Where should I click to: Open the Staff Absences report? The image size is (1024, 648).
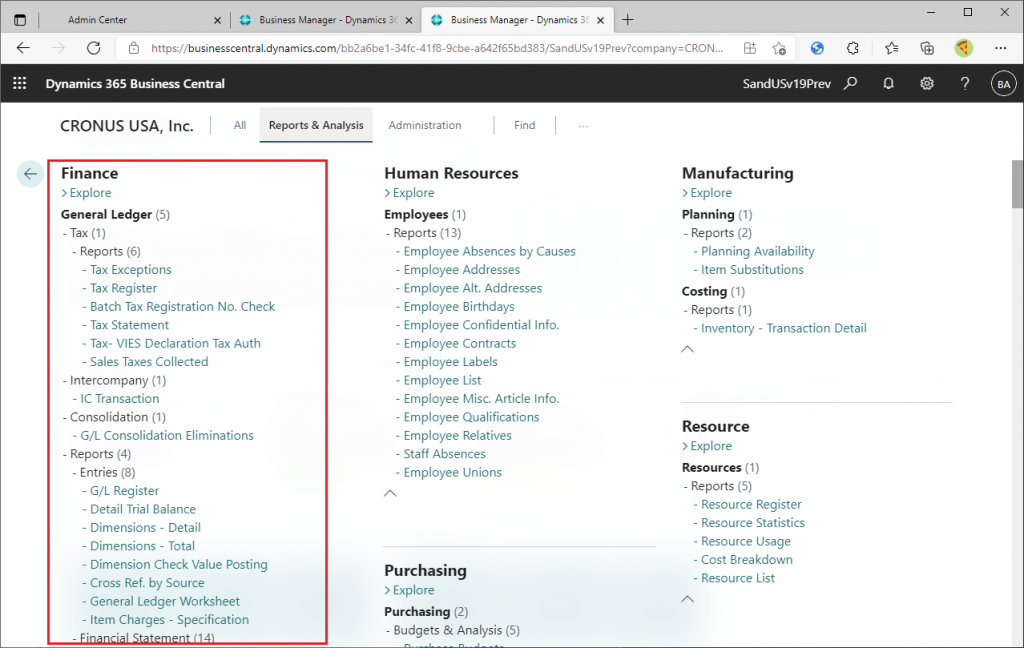[444, 454]
